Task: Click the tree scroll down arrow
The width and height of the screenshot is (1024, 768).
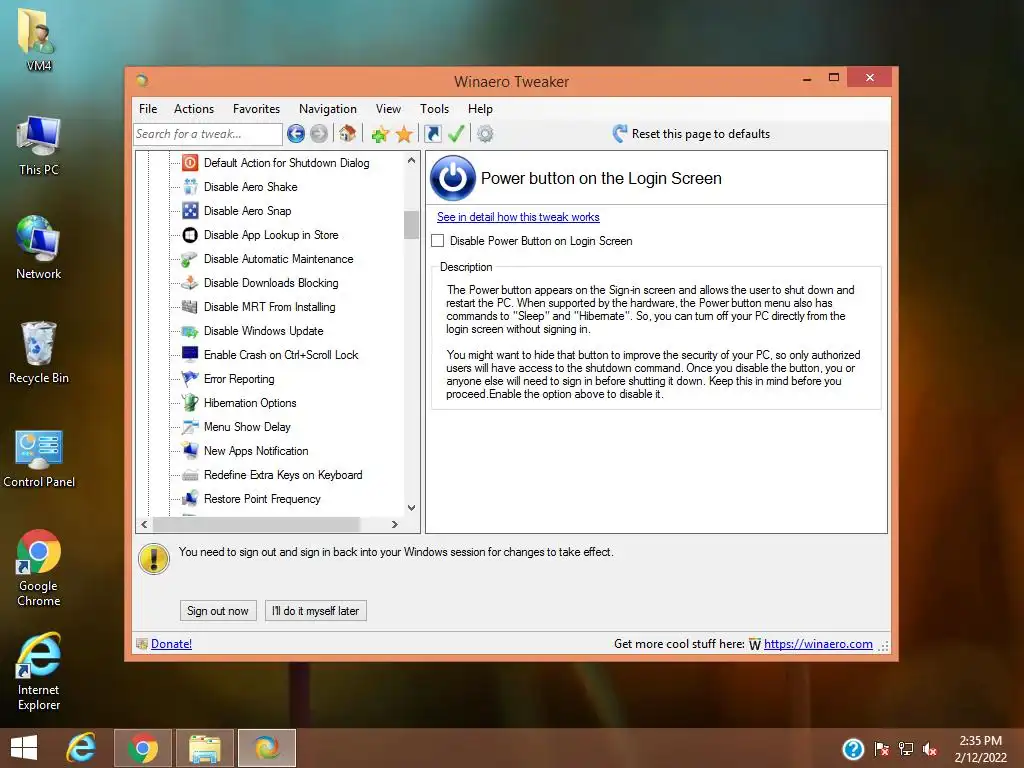Action: coord(411,507)
